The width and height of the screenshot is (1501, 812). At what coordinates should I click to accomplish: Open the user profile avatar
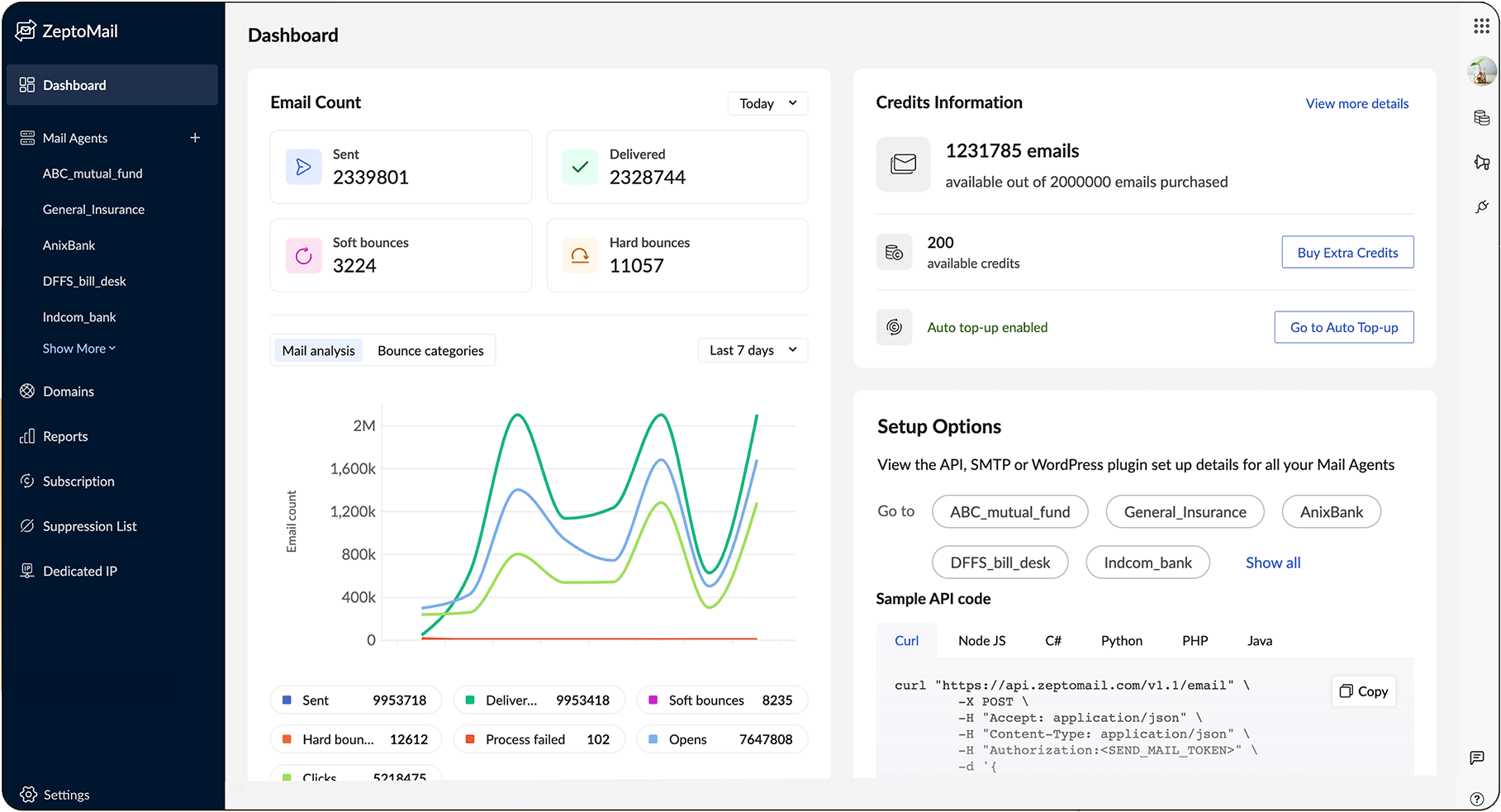point(1482,72)
